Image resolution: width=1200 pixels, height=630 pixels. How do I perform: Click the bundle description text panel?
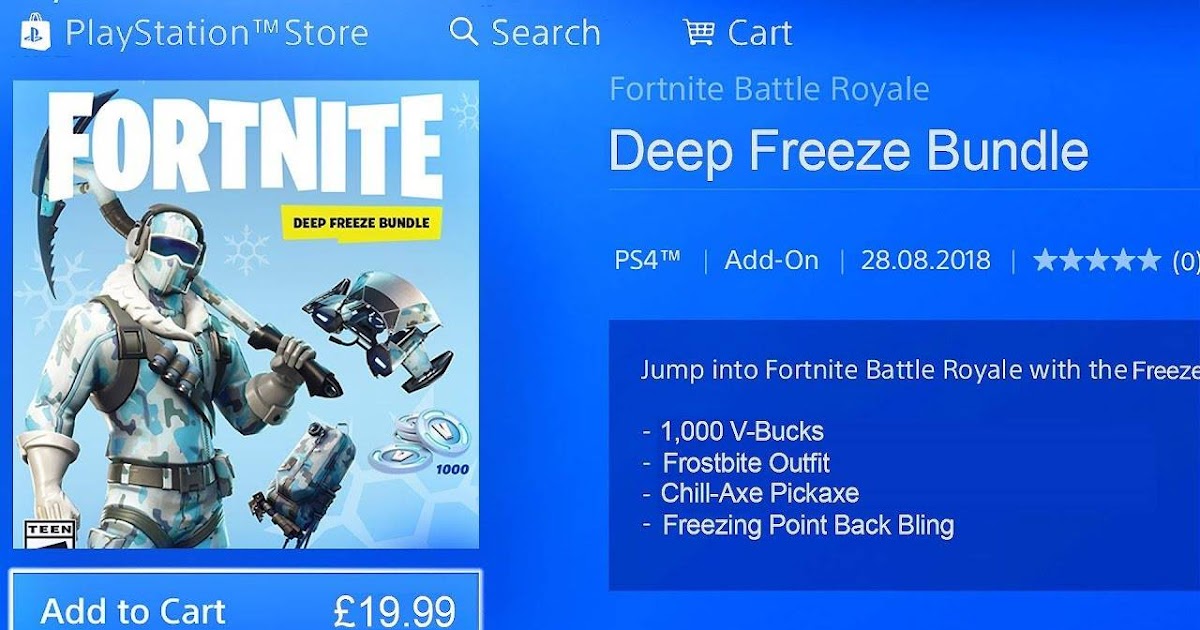pyautogui.click(x=904, y=455)
